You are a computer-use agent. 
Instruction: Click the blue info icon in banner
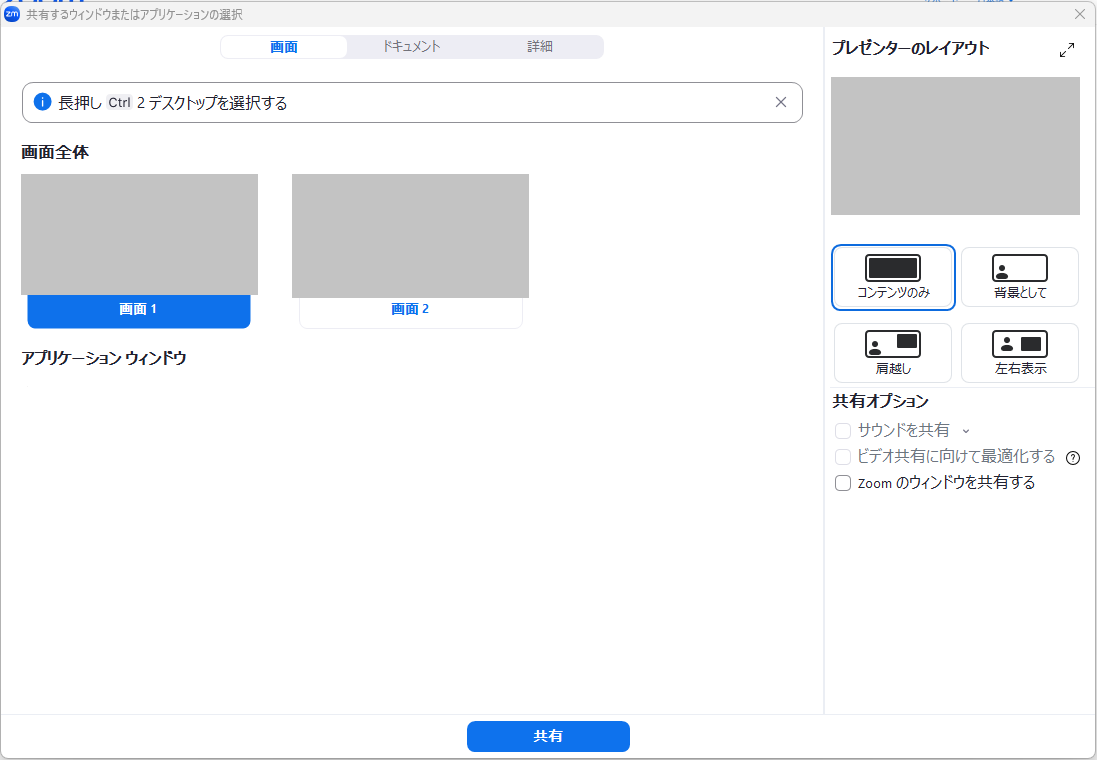click(x=42, y=102)
